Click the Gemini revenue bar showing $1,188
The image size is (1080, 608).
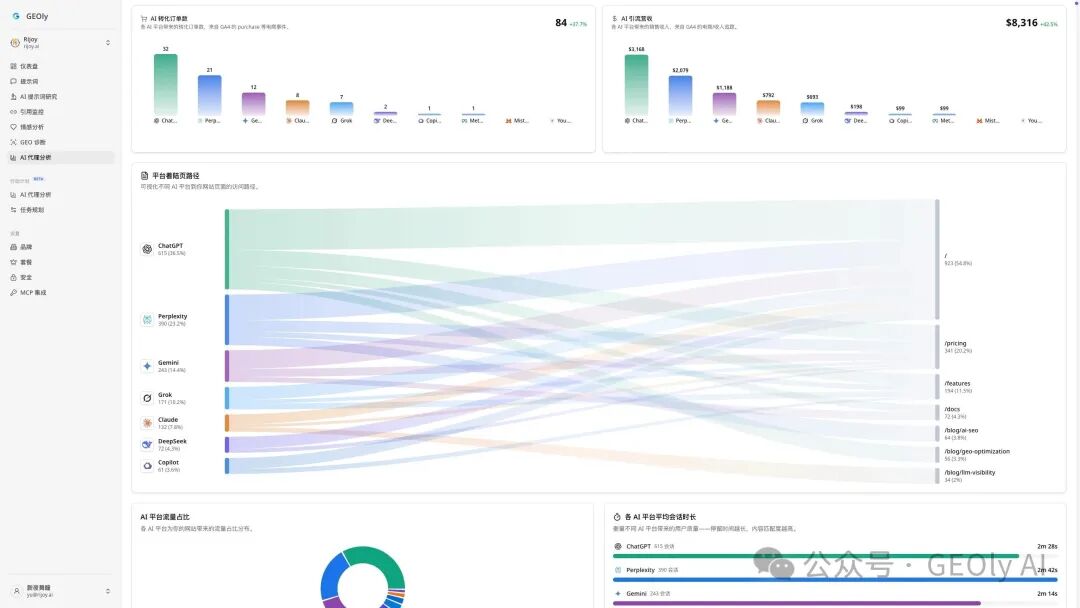(x=725, y=103)
